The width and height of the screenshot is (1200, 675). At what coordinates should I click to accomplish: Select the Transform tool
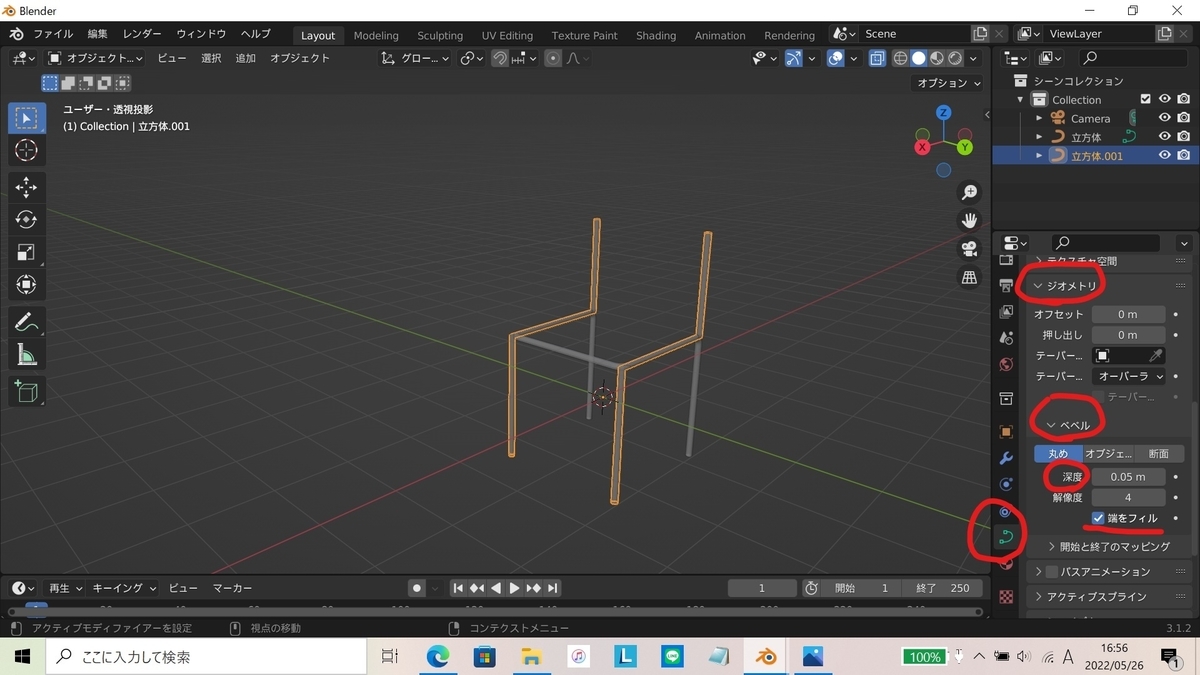pos(27,285)
